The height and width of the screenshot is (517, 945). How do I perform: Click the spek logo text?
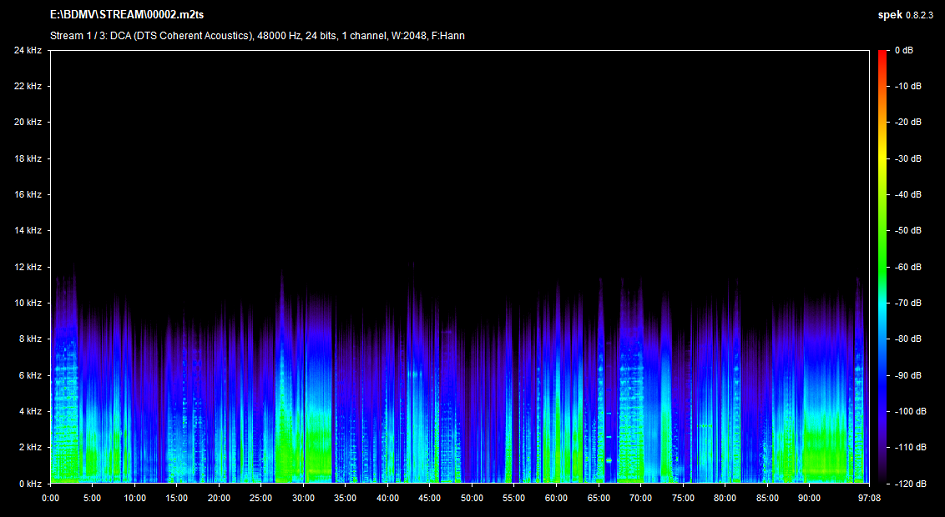889,15
